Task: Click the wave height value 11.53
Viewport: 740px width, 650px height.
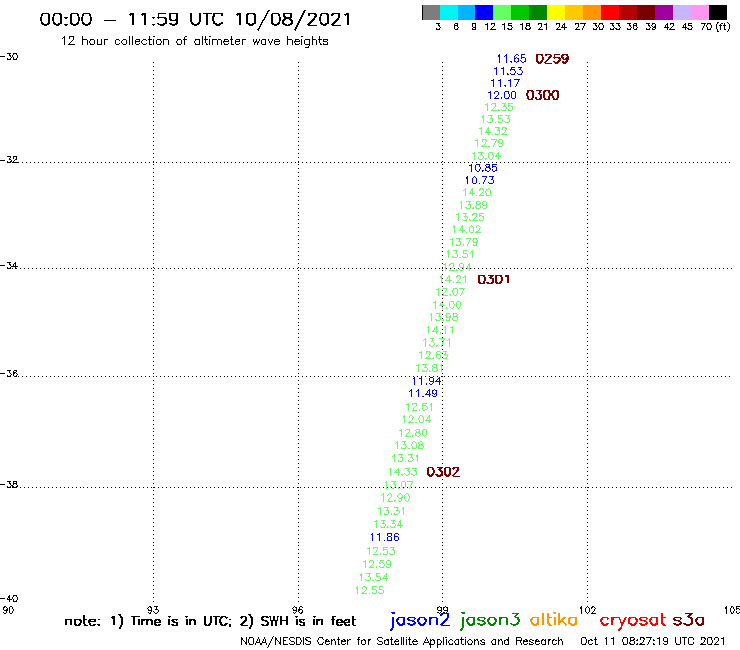Action: 508,71
